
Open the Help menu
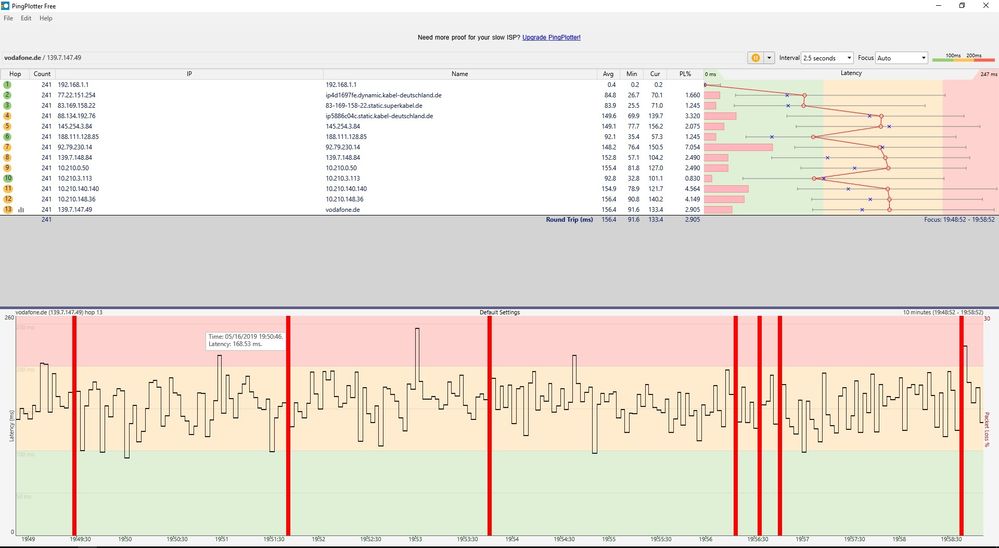[46, 18]
